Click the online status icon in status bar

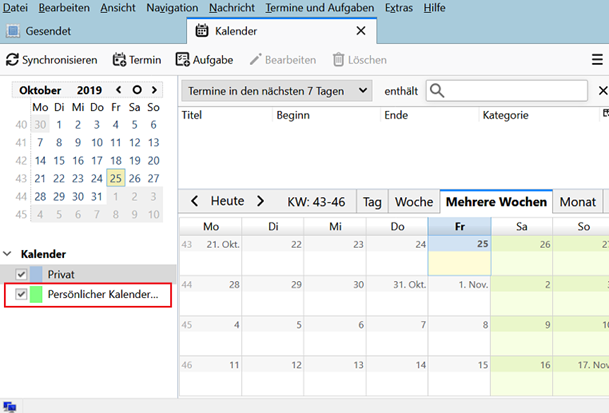pos(9,406)
